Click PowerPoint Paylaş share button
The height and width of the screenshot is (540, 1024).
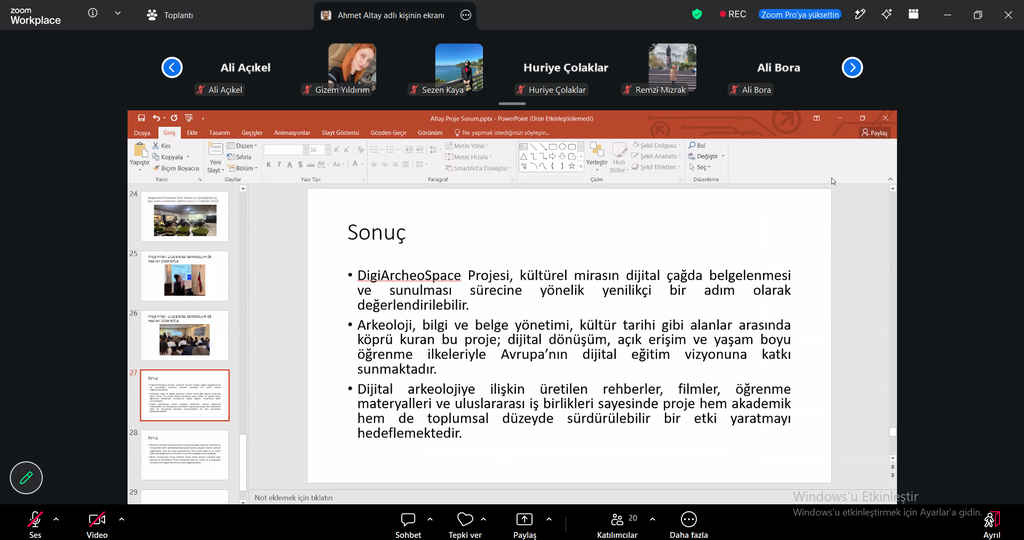874,133
